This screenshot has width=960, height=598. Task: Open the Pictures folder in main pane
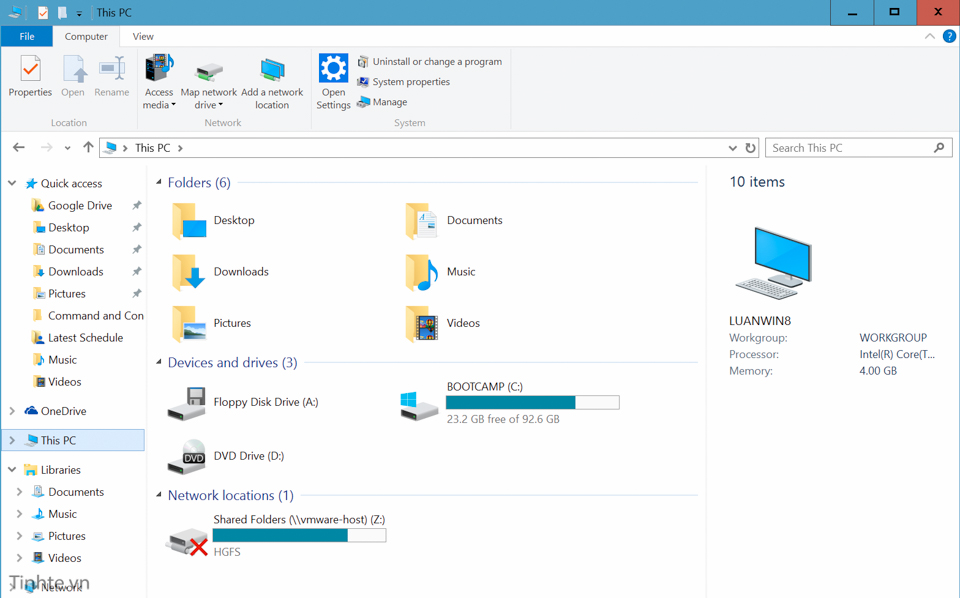pos(211,323)
